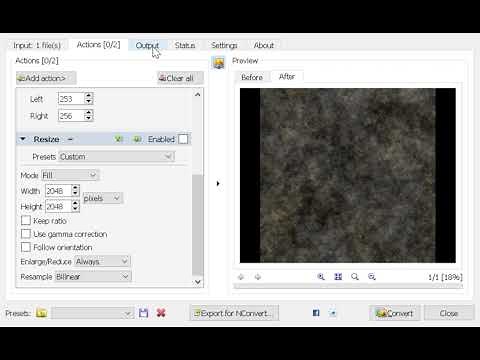
Task: Click the preview picture icon beside Preview
Action: (x=219, y=62)
